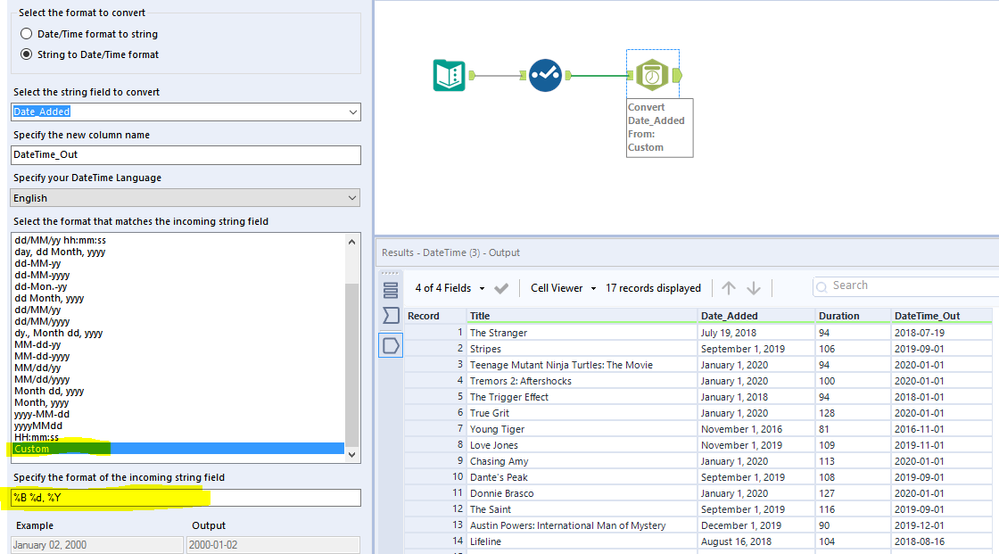Click the Duration column header
The width and height of the screenshot is (999, 554).
(854, 316)
